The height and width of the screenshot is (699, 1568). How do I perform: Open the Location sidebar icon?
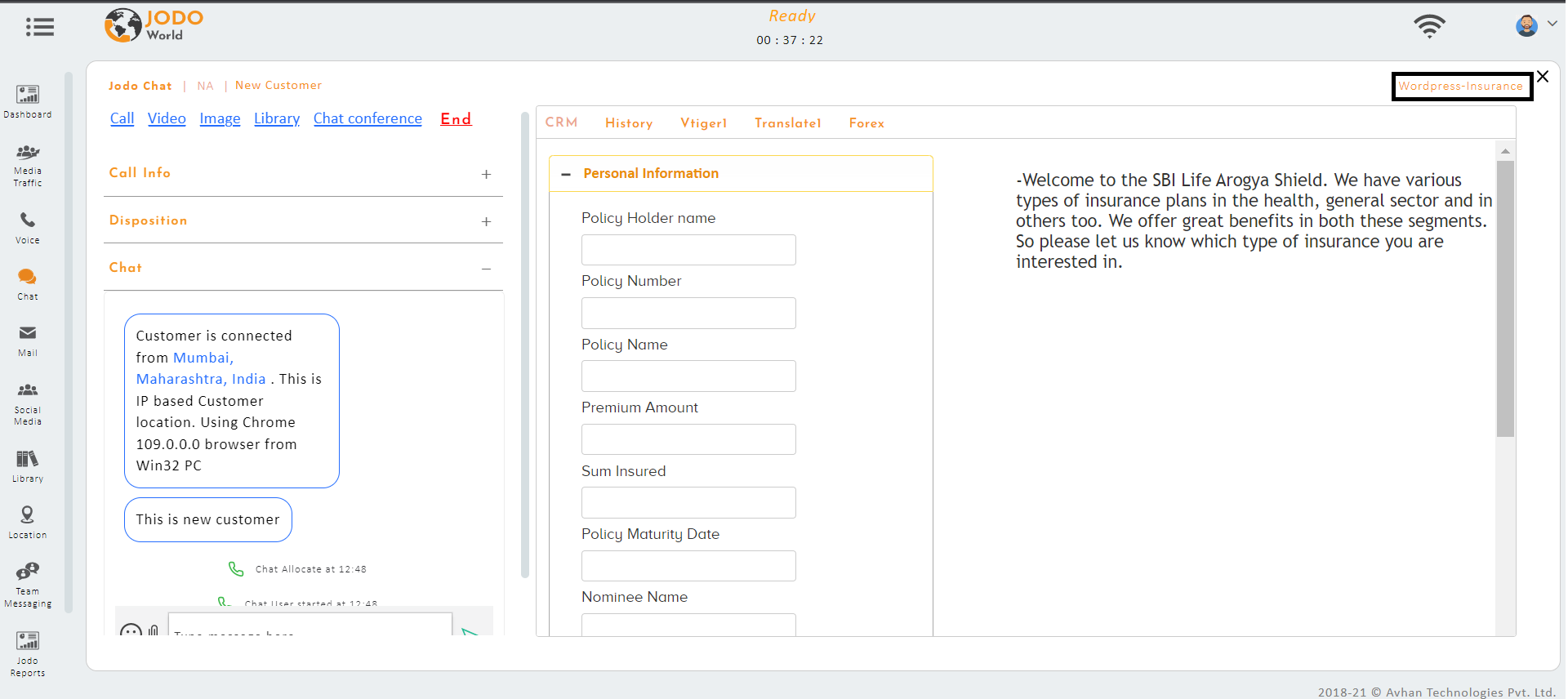28,523
